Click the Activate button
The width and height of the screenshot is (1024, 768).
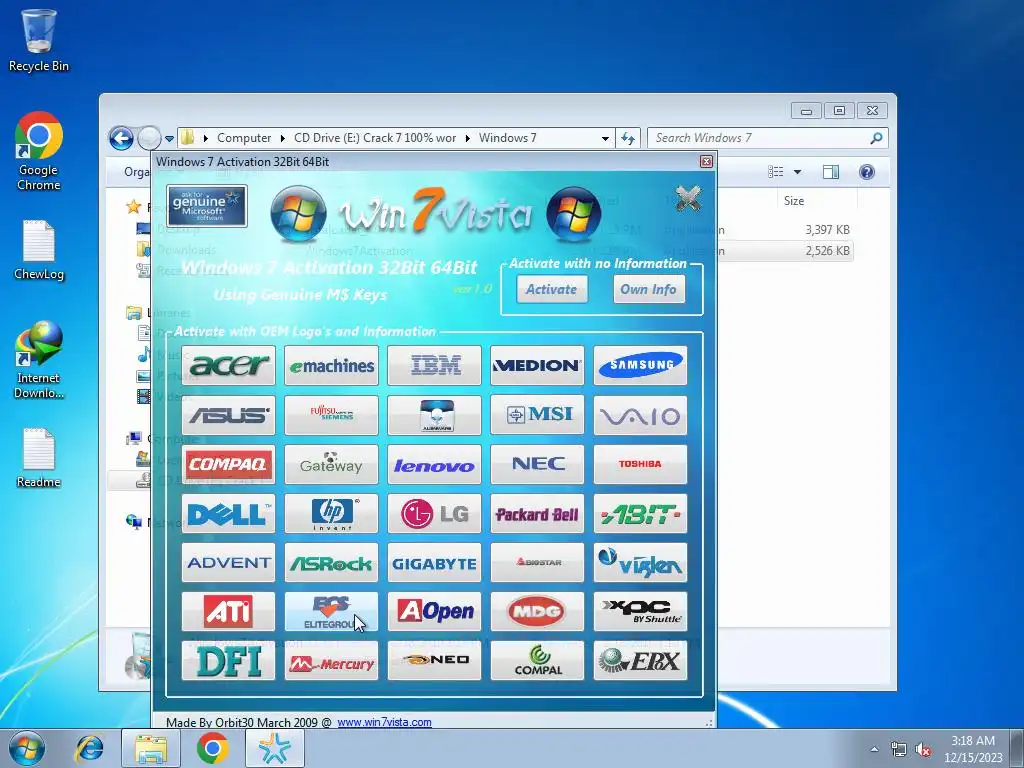pos(552,289)
